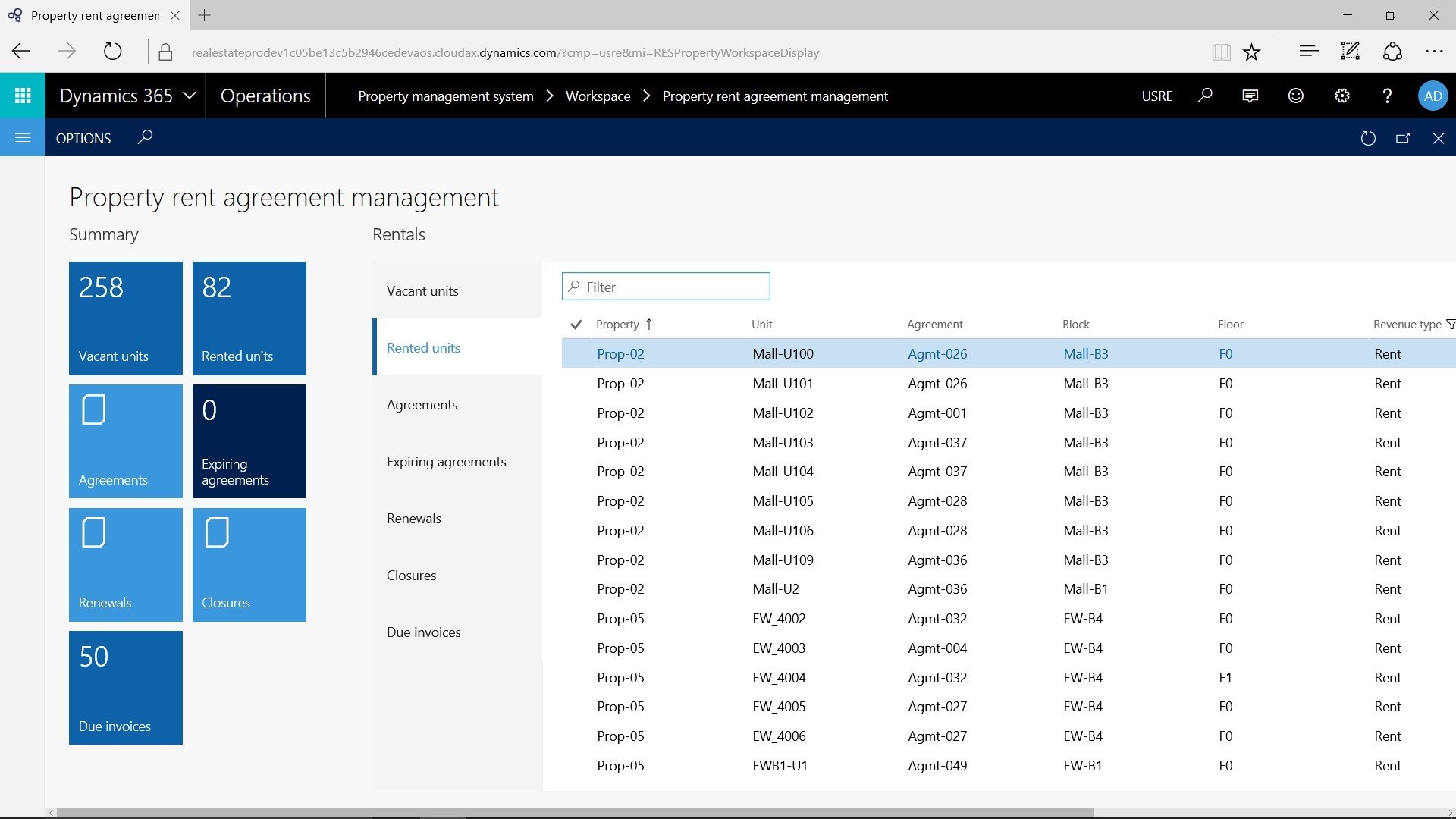
Task: Click the 82 Rented units tile
Action: click(249, 318)
